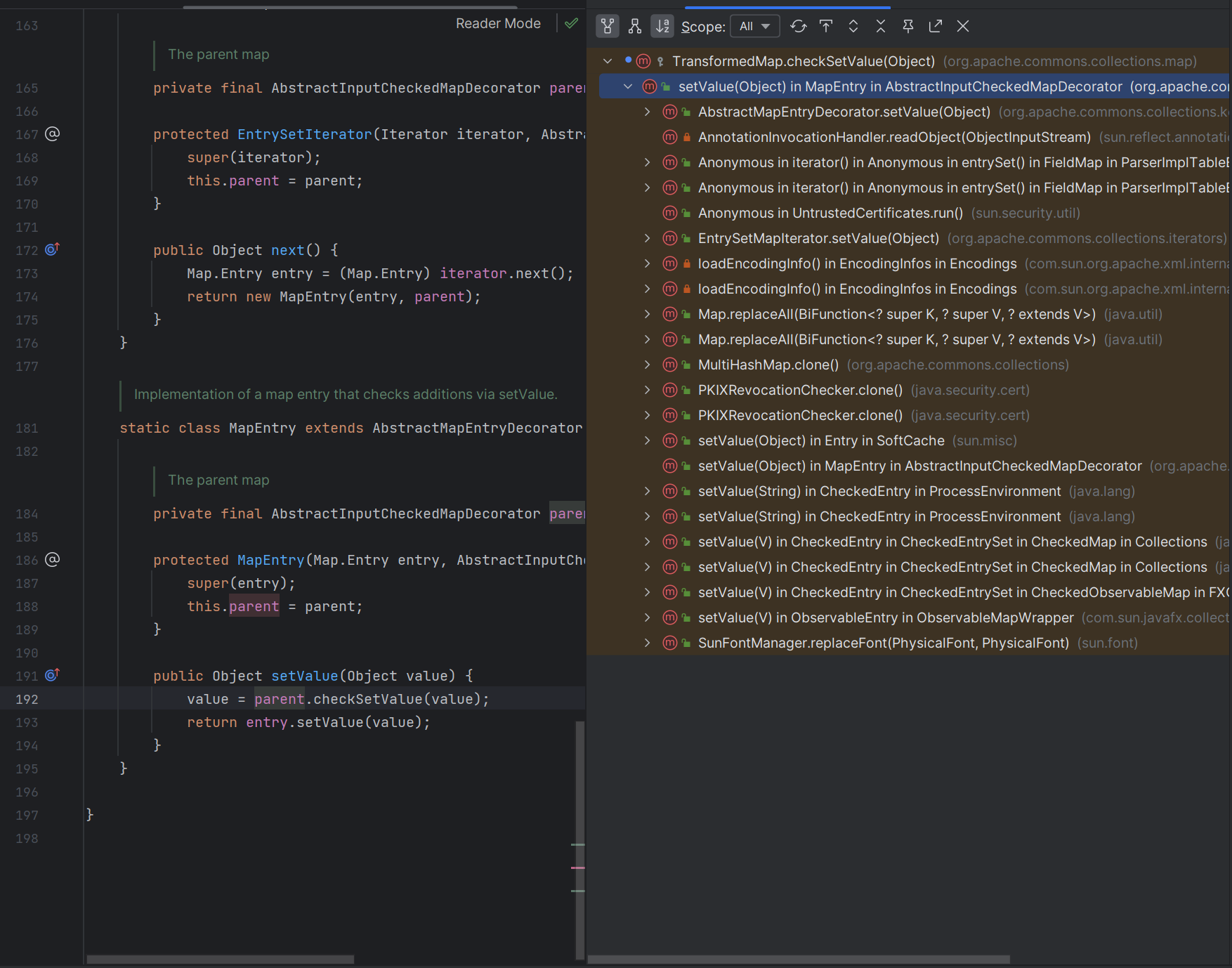Expand setValue(V) in ObservableEntry node
This screenshot has height=968, width=1232.
click(648, 617)
